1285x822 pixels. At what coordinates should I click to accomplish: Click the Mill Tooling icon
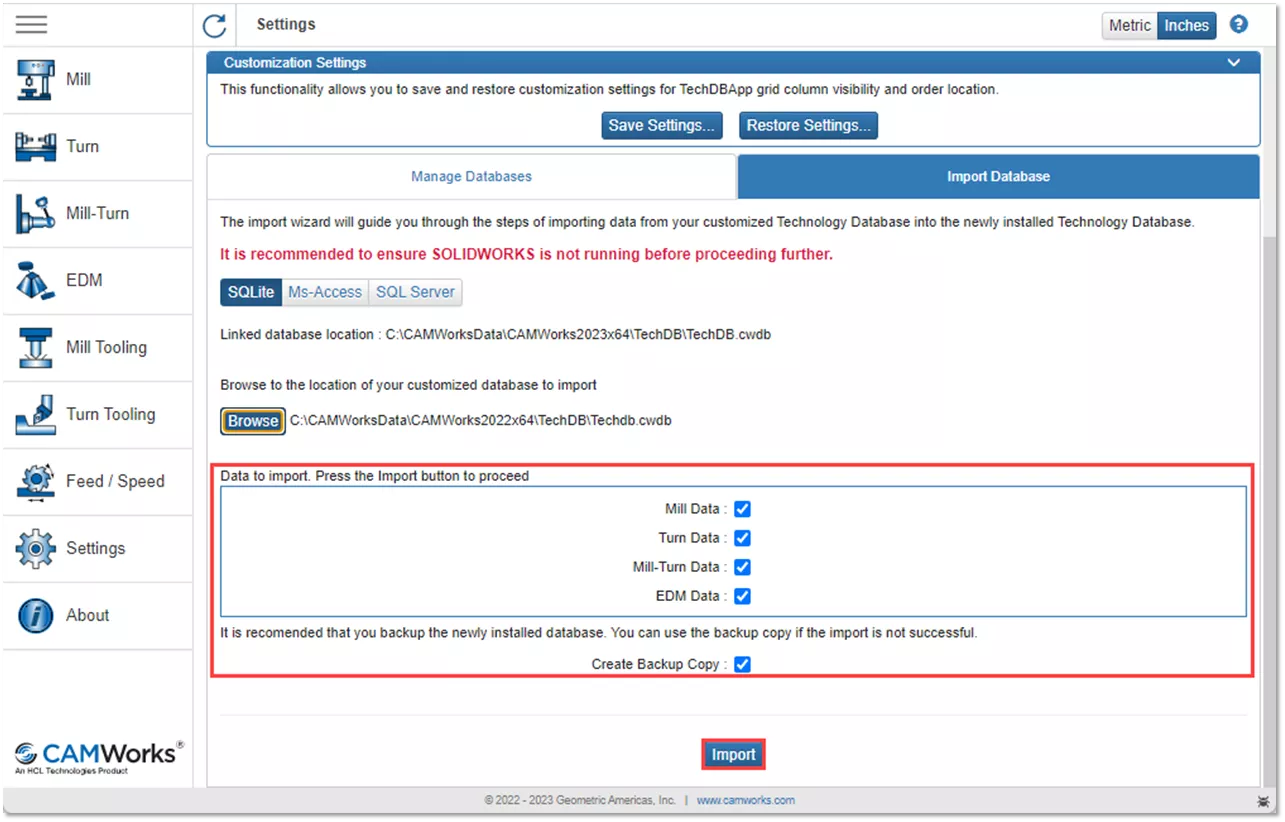click(x=35, y=347)
